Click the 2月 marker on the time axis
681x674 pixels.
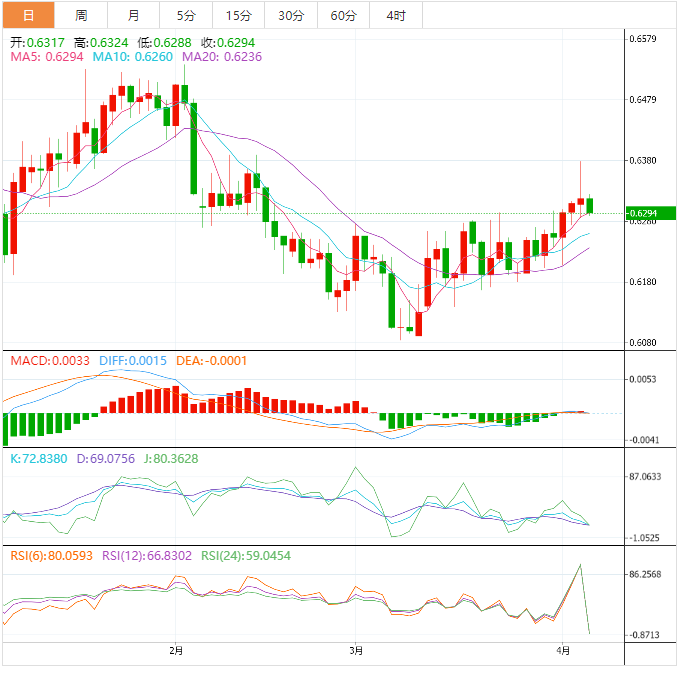click(176, 651)
